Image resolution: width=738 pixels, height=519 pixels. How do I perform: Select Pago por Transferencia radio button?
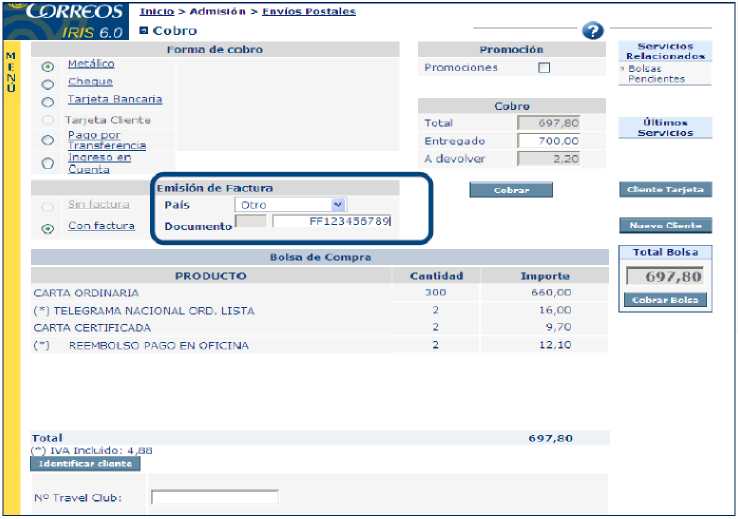pos(48,141)
